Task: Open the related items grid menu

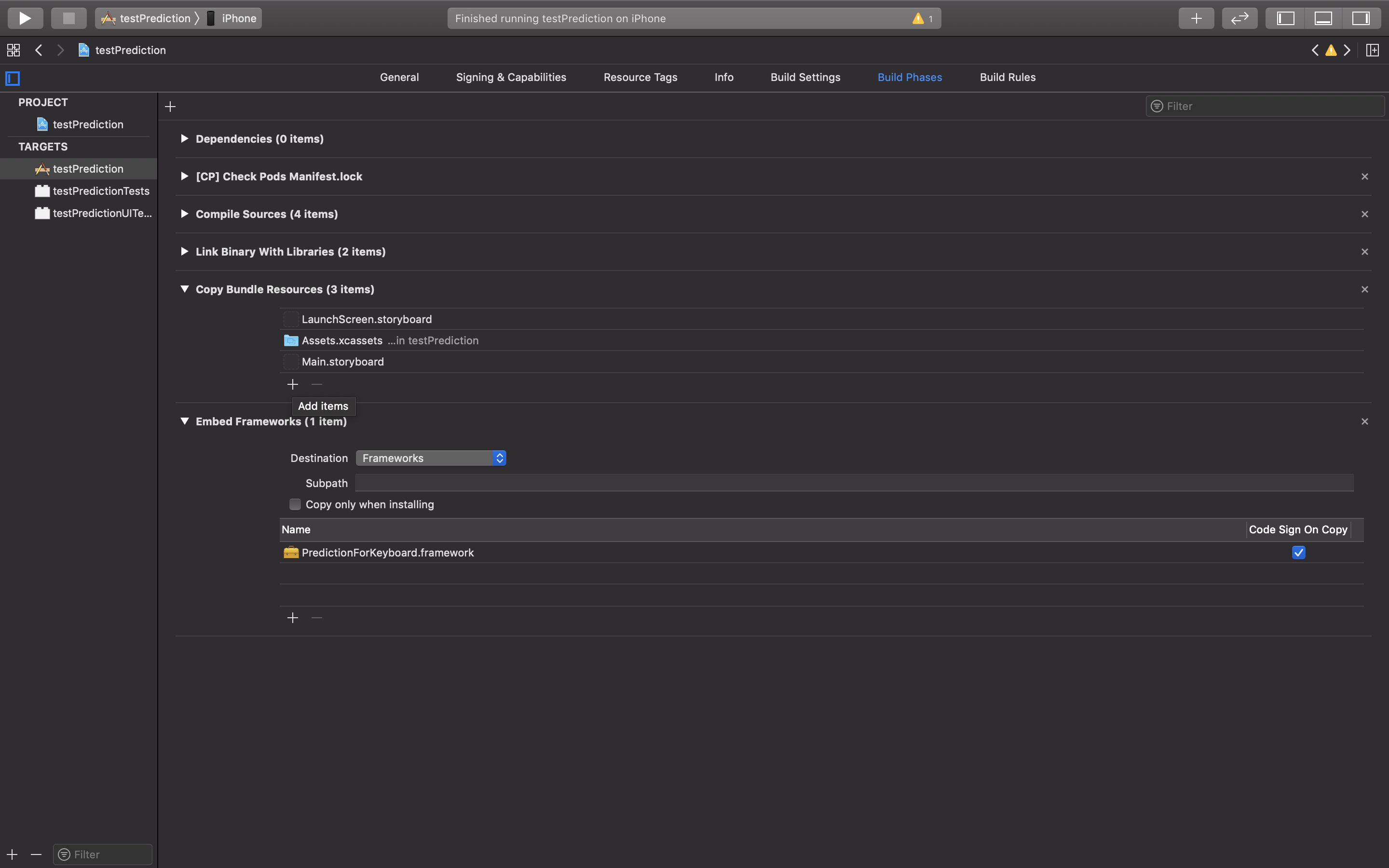Action: pyautogui.click(x=13, y=50)
